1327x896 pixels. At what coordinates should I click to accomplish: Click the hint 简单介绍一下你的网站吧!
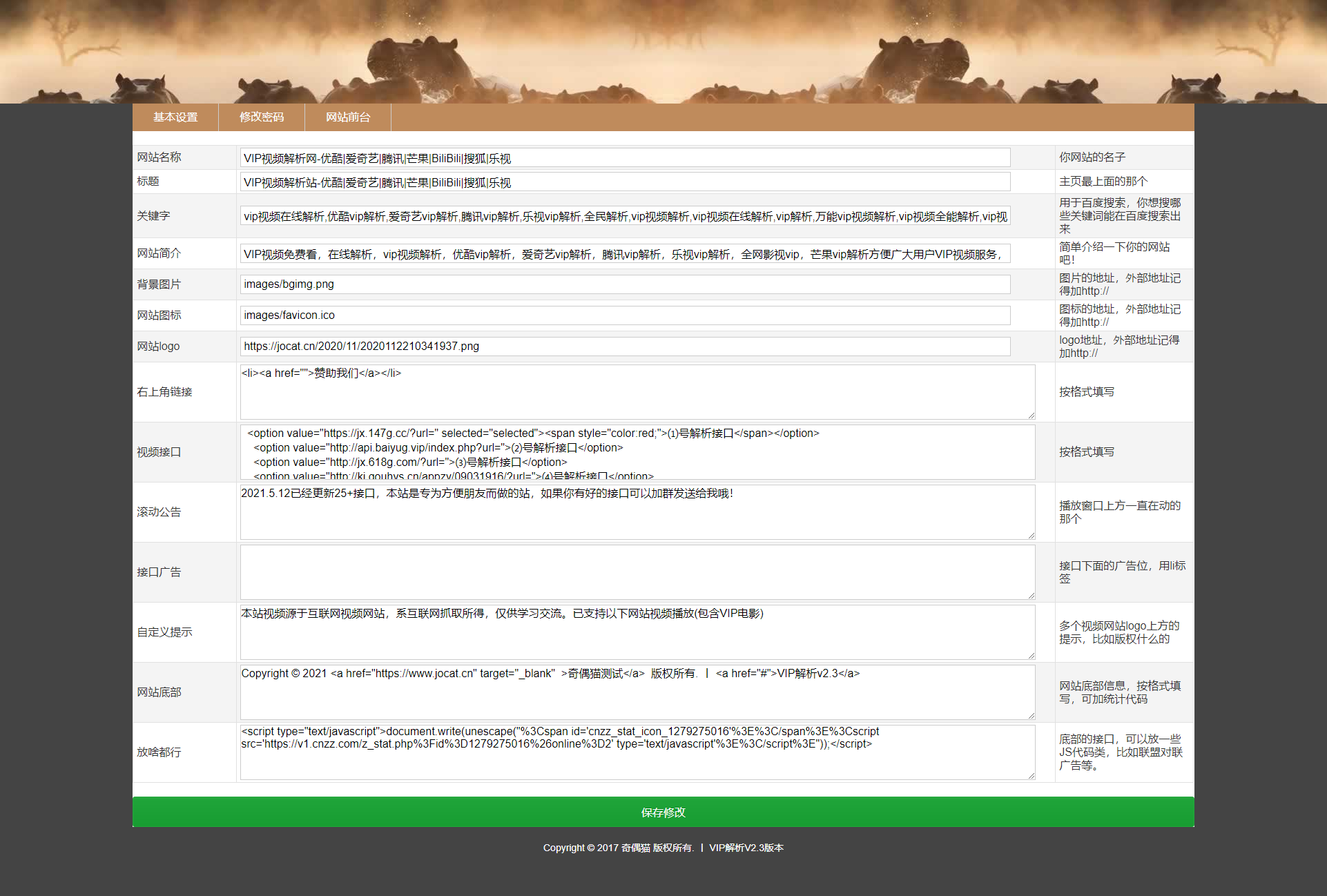(x=1114, y=253)
